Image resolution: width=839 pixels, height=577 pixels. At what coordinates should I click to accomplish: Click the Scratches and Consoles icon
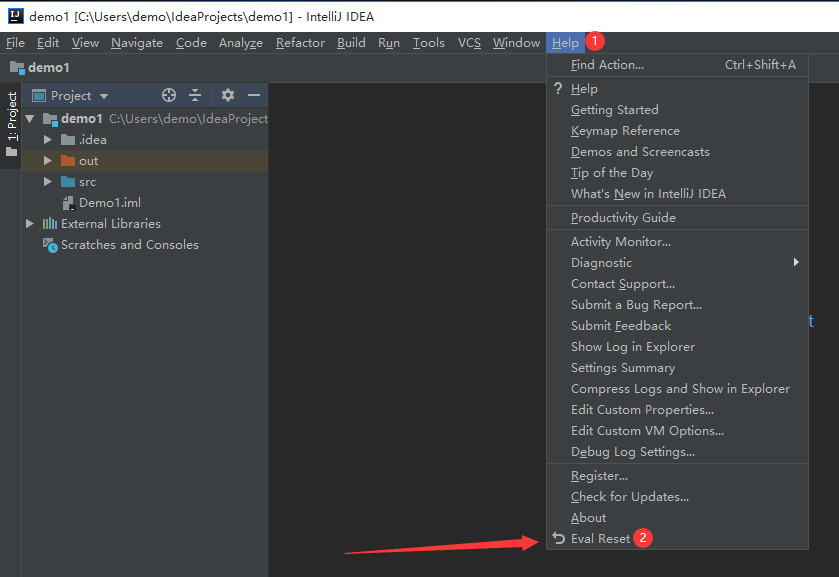(x=50, y=245)
